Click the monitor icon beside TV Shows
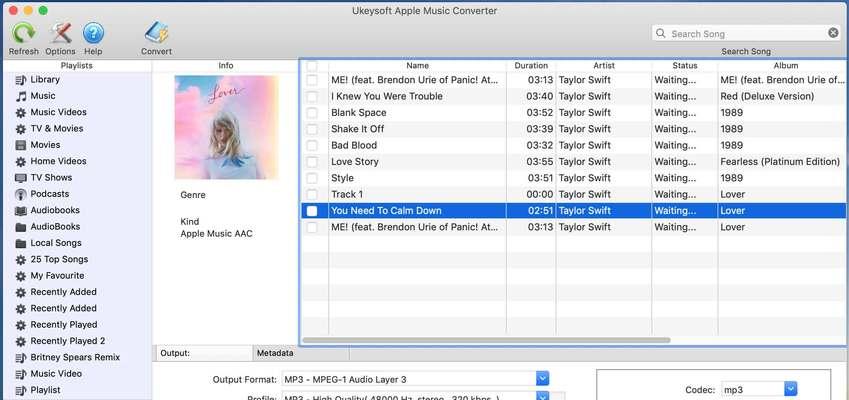Viewport: 849px width, 400px height. click(21, 178)
